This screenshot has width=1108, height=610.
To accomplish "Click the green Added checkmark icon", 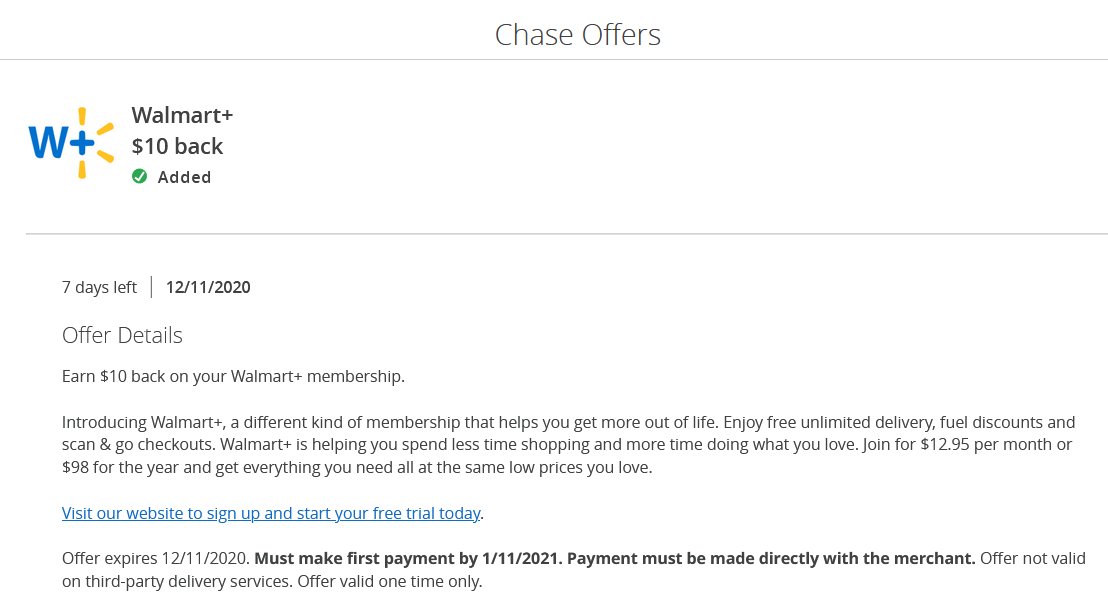I will (x=140, y=177).
